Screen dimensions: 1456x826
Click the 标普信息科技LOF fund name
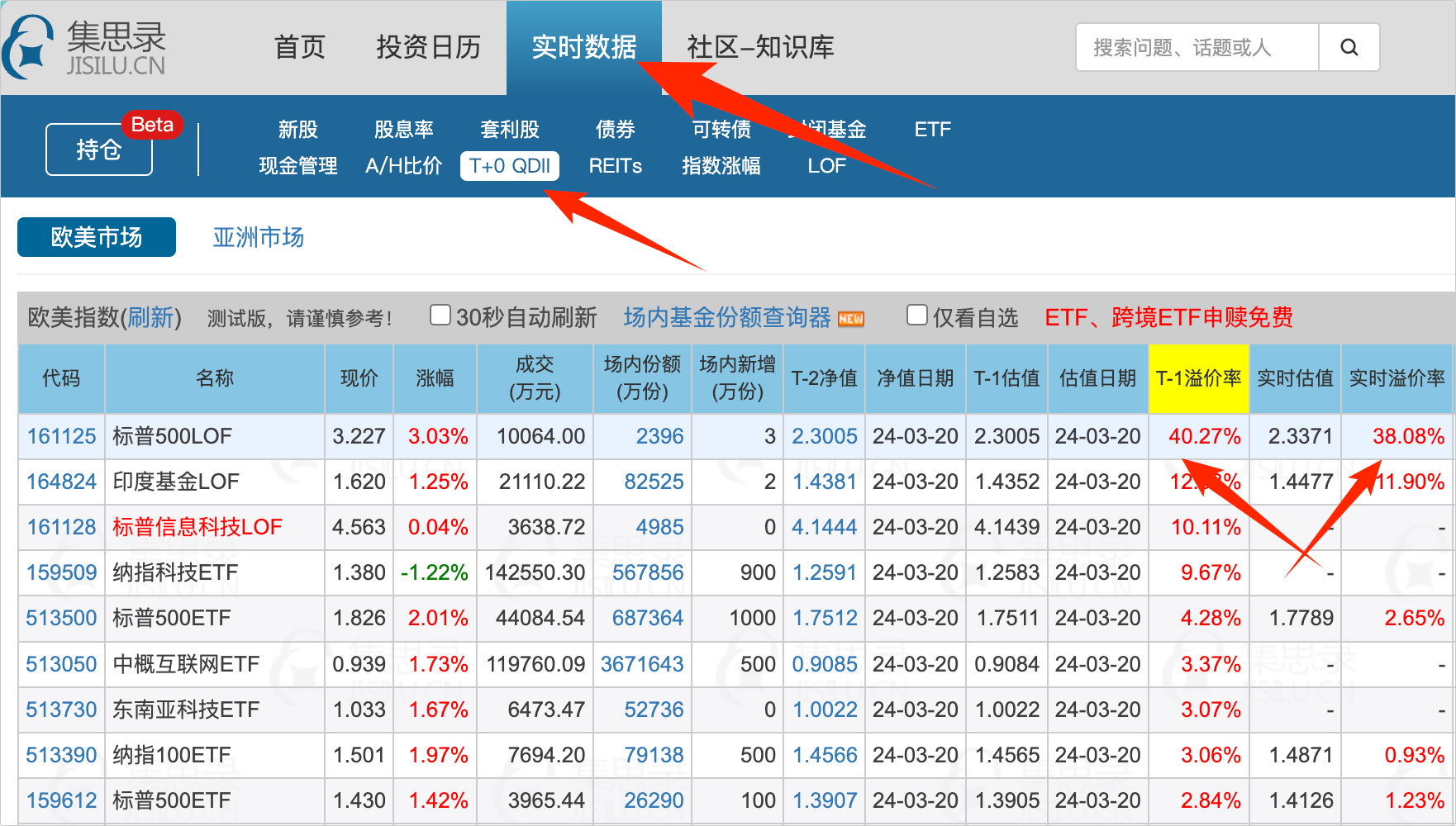click(197, 527)
